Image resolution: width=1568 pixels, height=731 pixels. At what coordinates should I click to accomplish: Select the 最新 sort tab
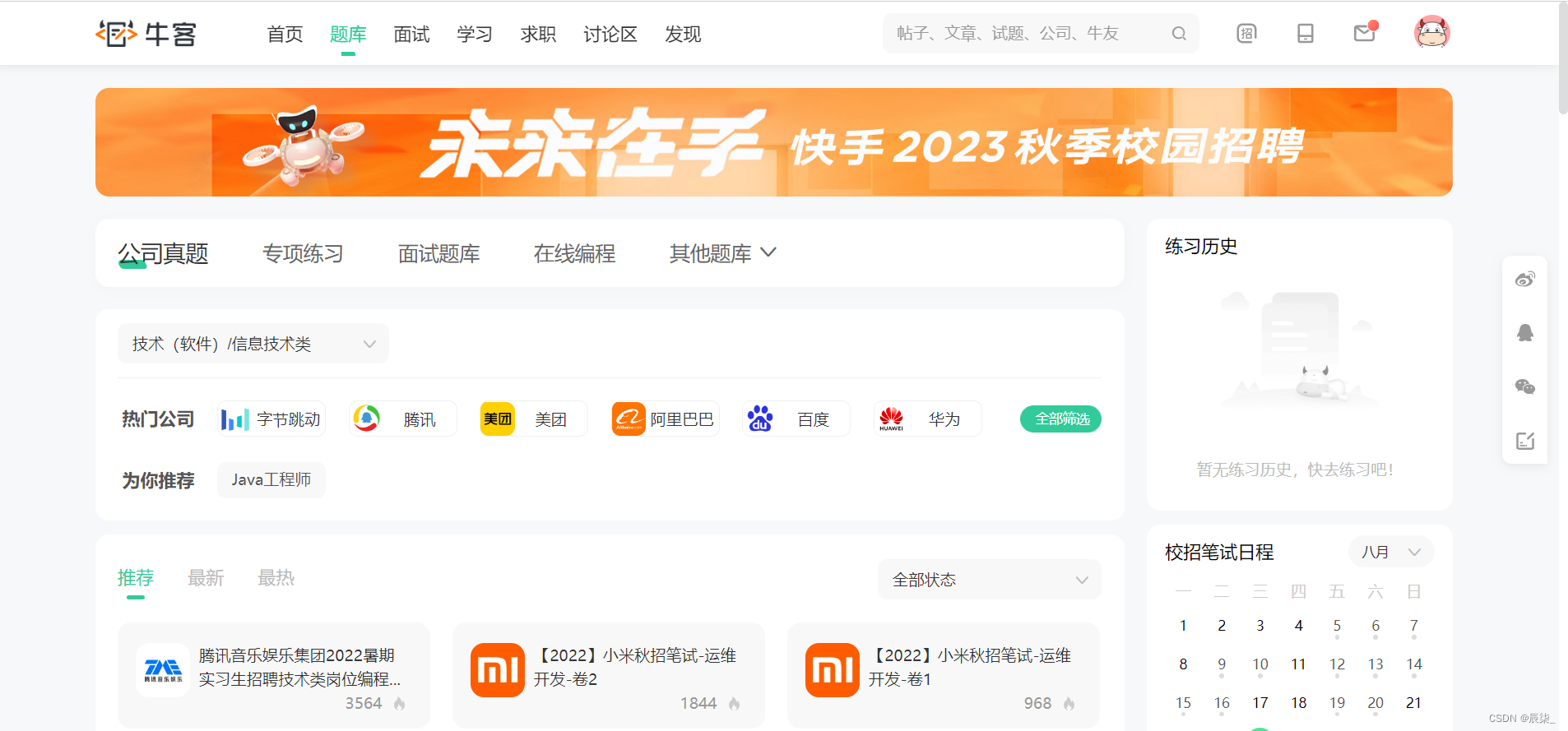coord(206,578)
